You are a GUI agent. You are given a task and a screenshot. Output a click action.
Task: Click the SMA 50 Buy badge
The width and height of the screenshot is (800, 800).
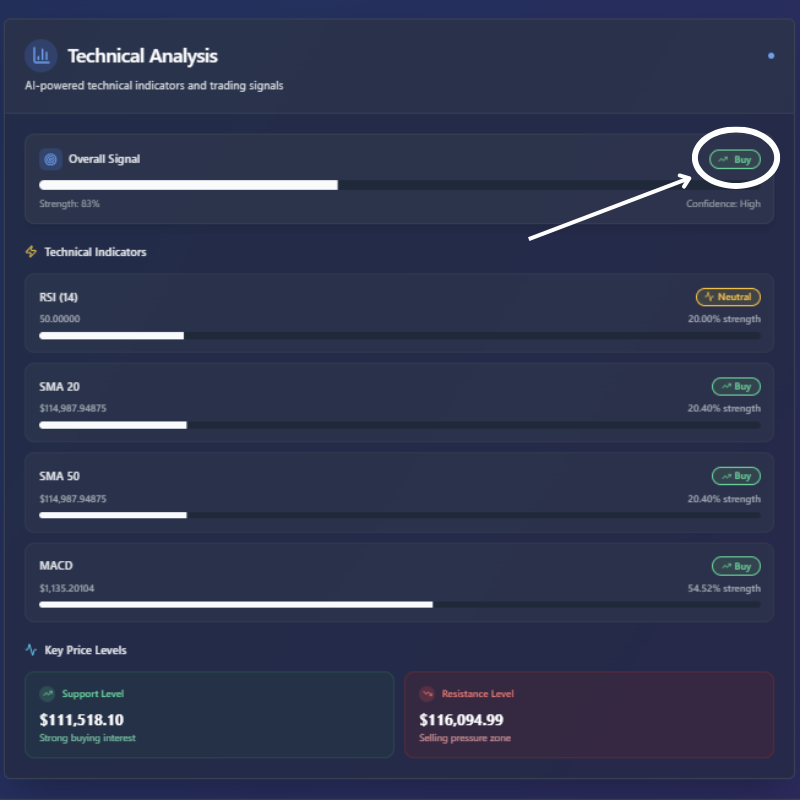pos(736,476)
